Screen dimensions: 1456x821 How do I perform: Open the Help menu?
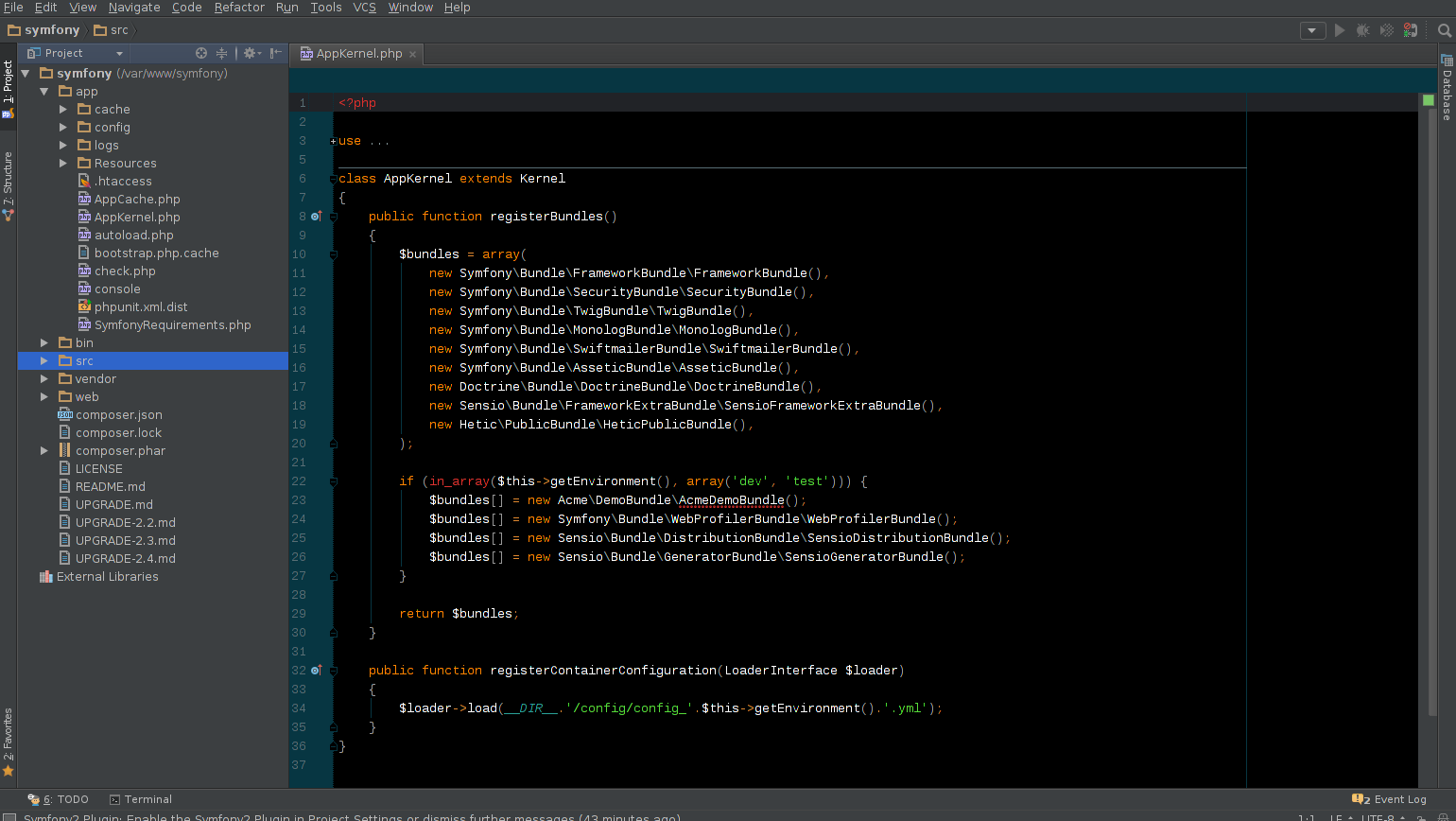[x=458, y=8]
